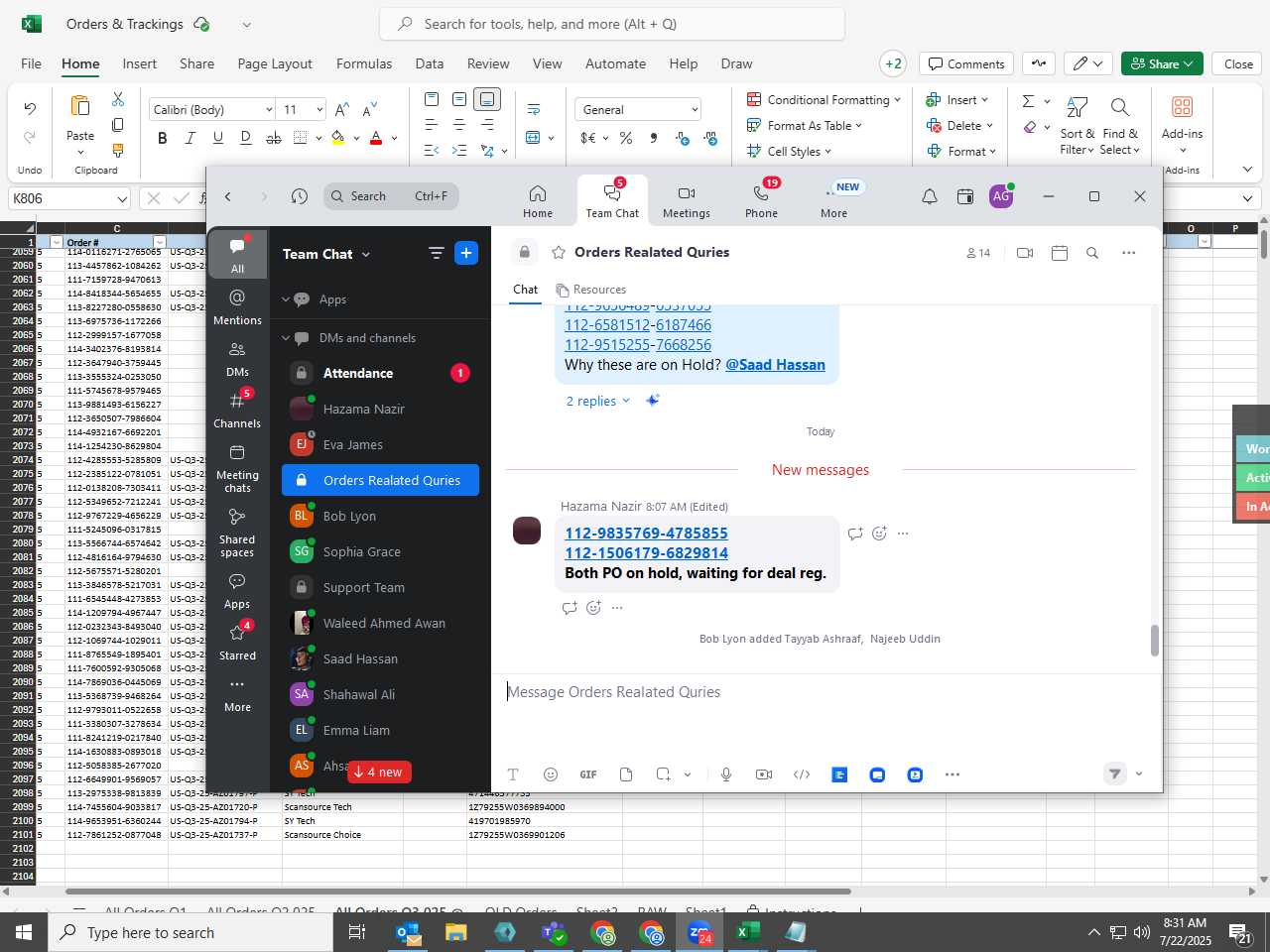Open the calendar icon next to bell
Viewport: 1270px width, 952px height.
pos(964,196)
